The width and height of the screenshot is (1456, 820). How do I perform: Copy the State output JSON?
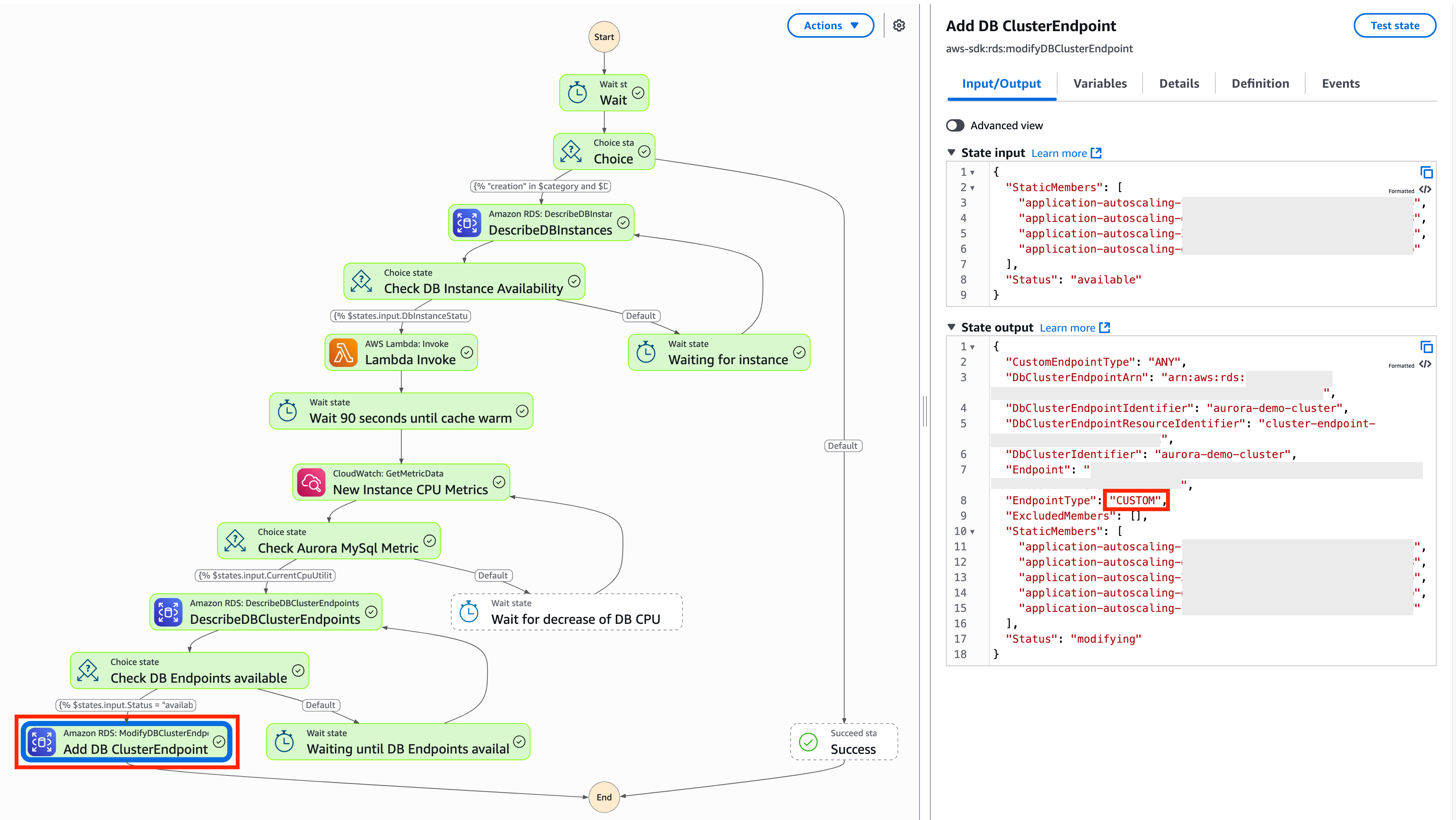1426,347
